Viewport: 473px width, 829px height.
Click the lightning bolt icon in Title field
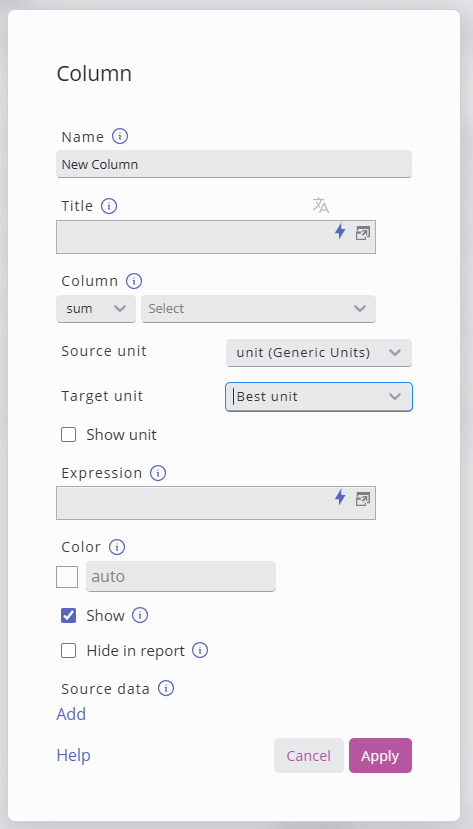[x=340, y=231]
